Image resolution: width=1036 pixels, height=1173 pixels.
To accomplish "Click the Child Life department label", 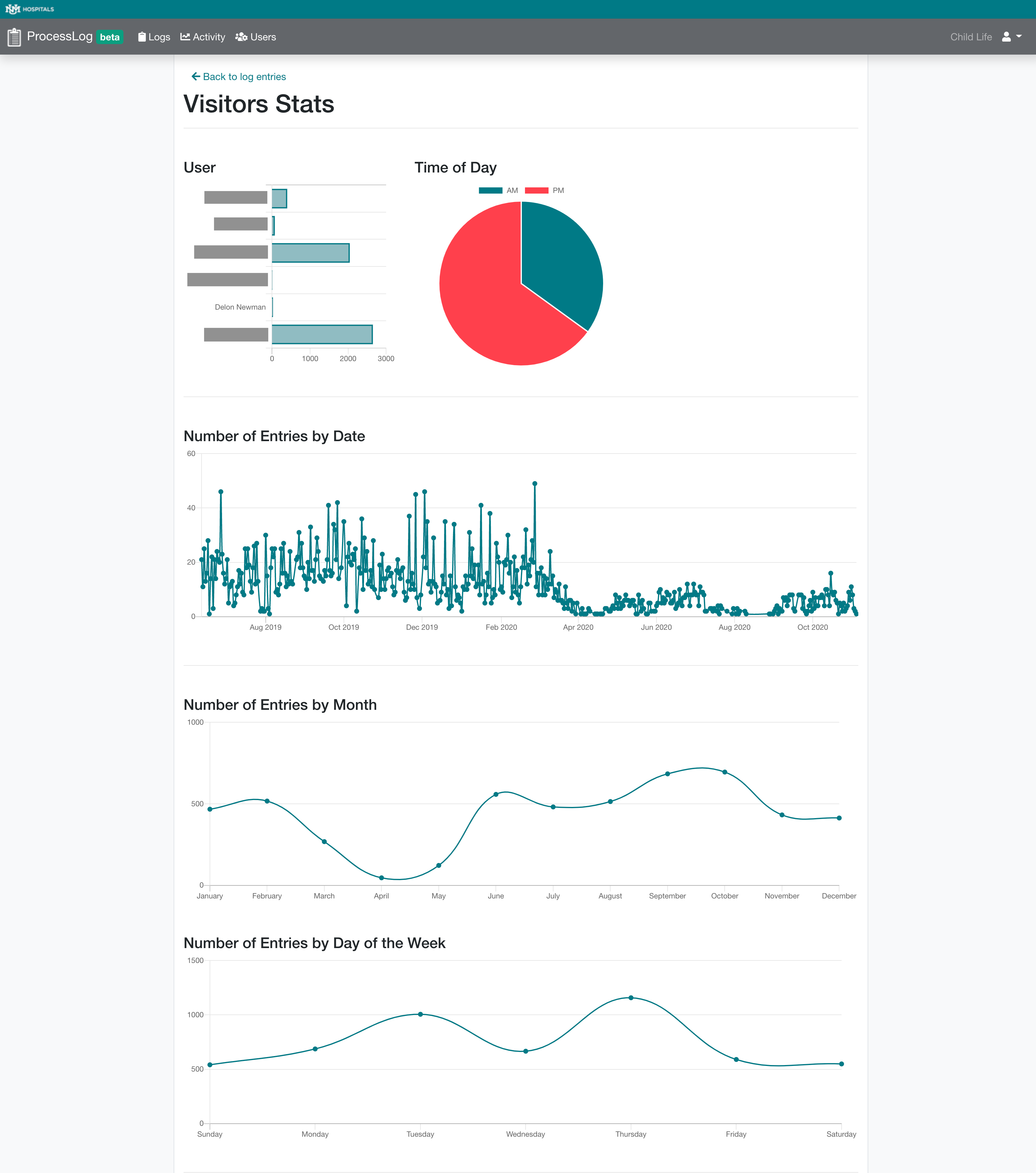I will [971, 37].
